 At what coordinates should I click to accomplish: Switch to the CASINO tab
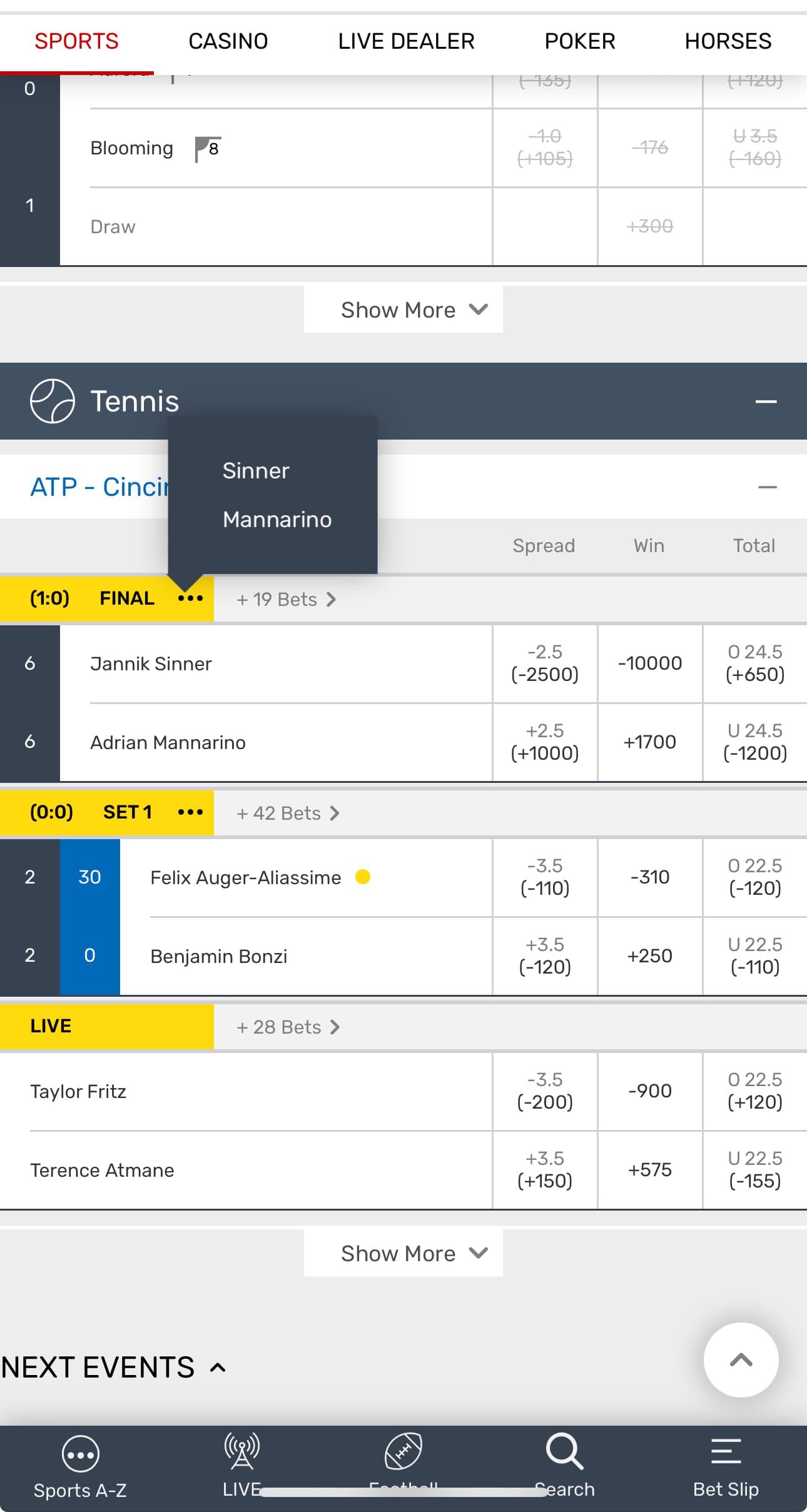click(228, 41)
